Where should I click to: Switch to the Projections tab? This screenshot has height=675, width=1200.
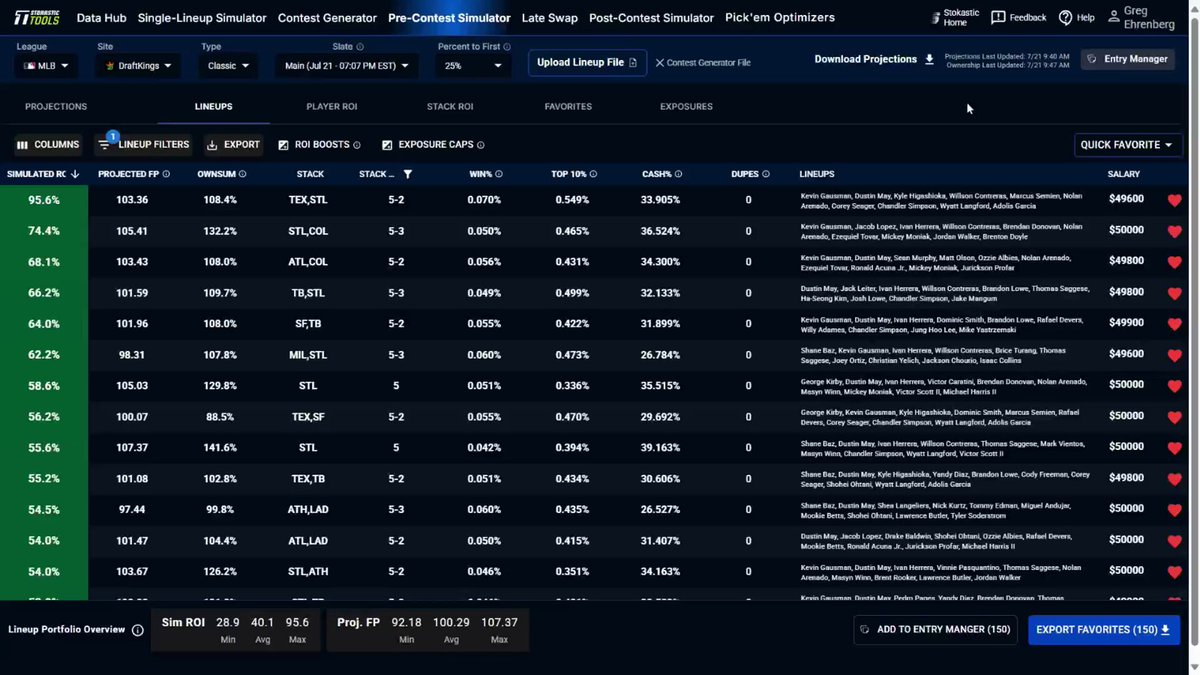[x=56, y=107]
